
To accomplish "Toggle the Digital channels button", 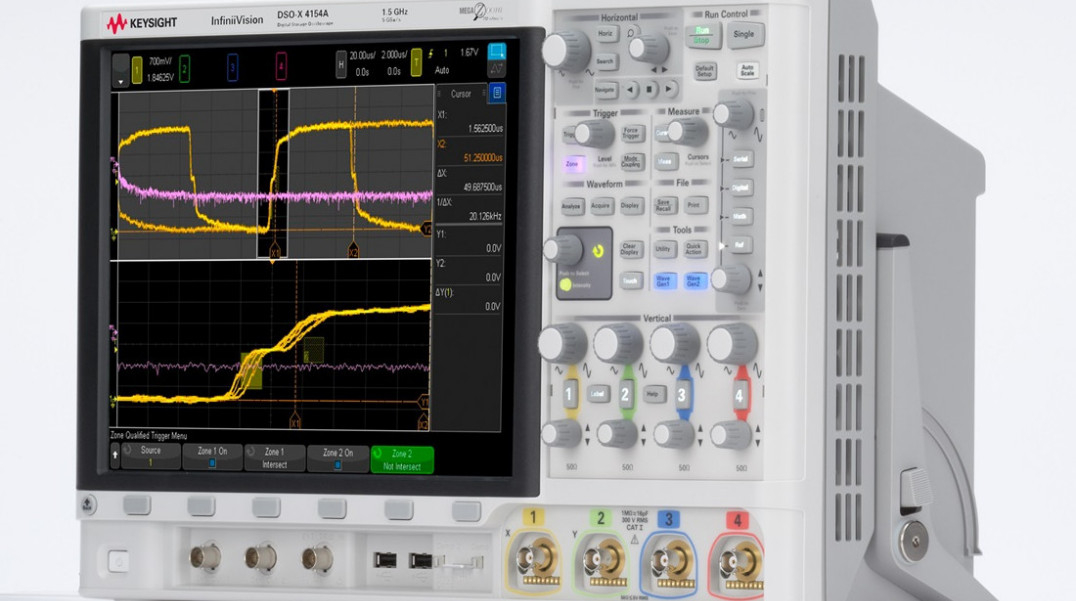I will [x=740, y=187].
